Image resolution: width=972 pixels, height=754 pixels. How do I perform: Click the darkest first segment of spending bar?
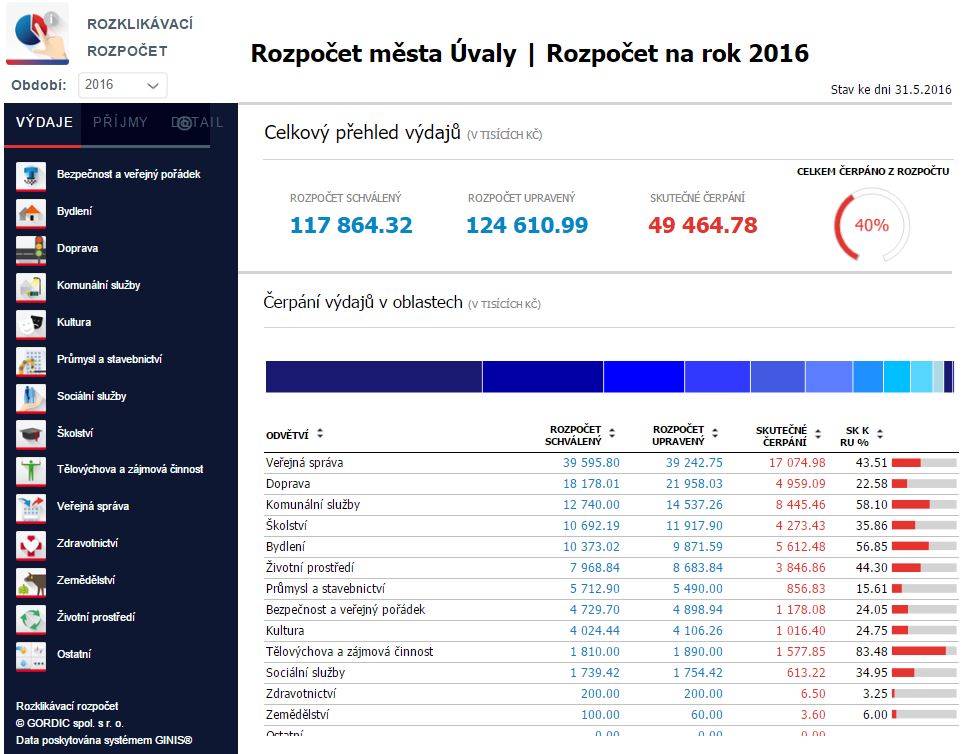point(373,377)
